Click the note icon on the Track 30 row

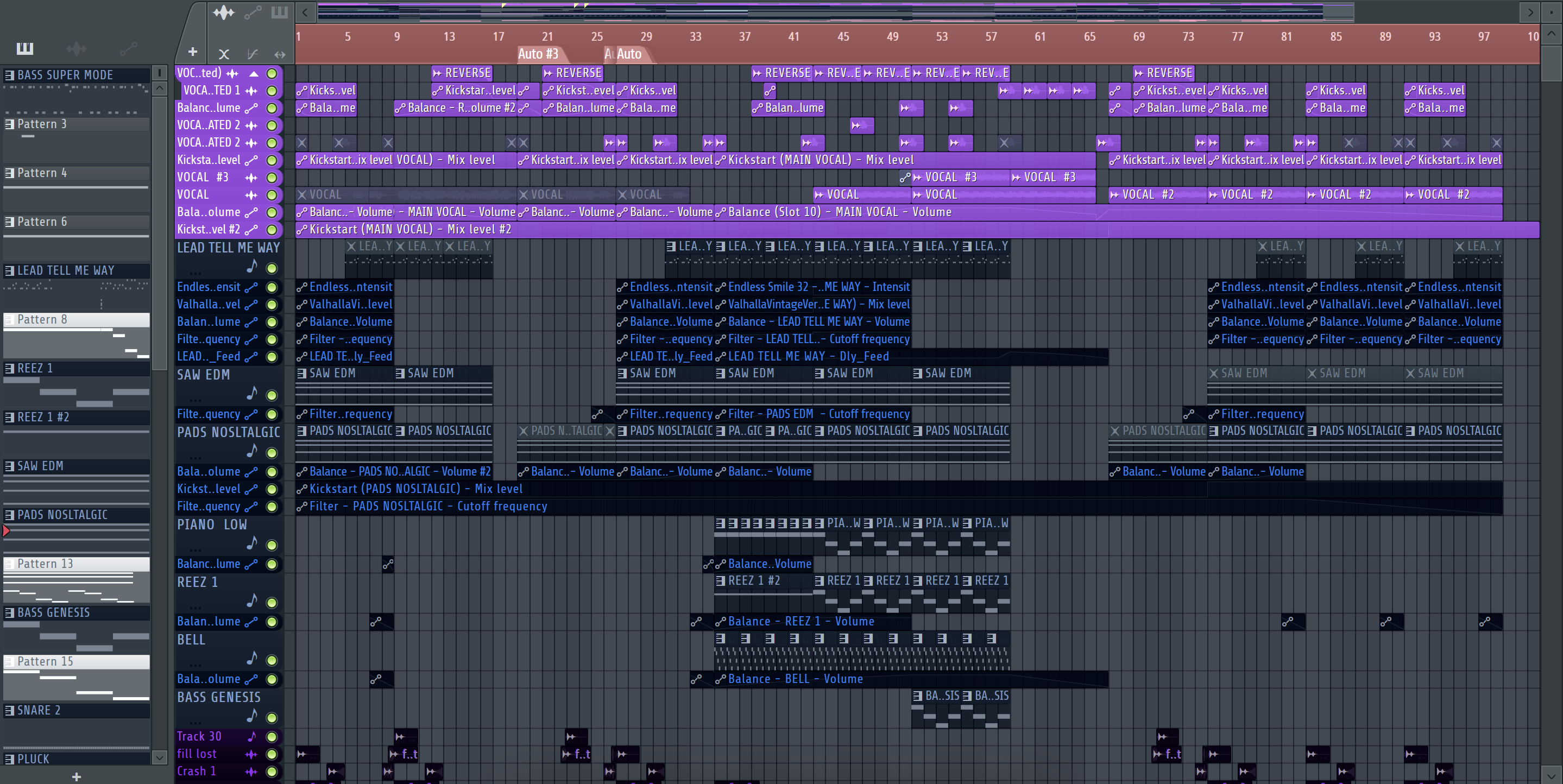pos(252,736)
